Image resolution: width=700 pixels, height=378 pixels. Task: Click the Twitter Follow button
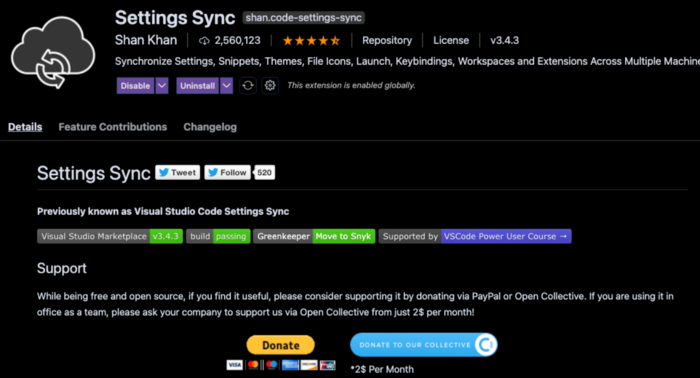(227, 172)
